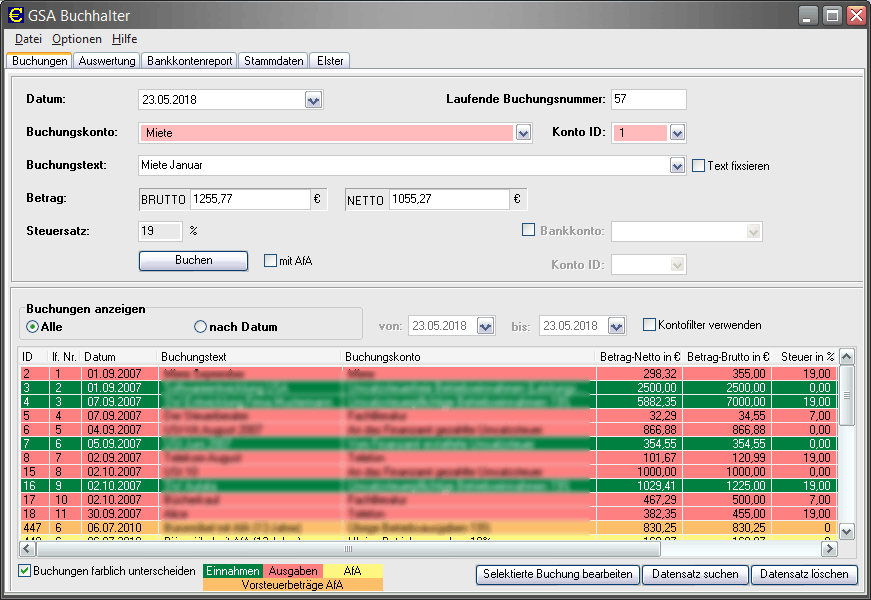This screenshot has height=600, width=871.
Task: Select the nach Datum radio button
Action: (x=200, y=327)
